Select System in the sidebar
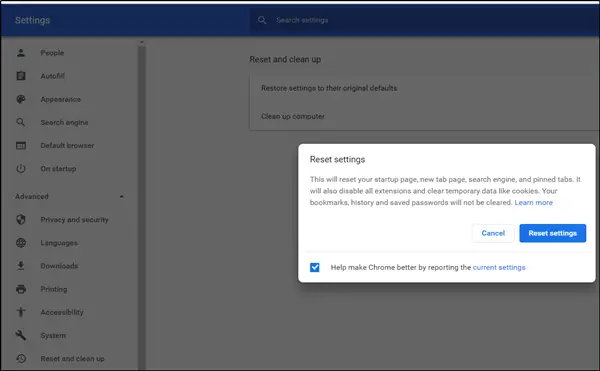The height and width of the screenshot is (371, 600). click(53, 335)
